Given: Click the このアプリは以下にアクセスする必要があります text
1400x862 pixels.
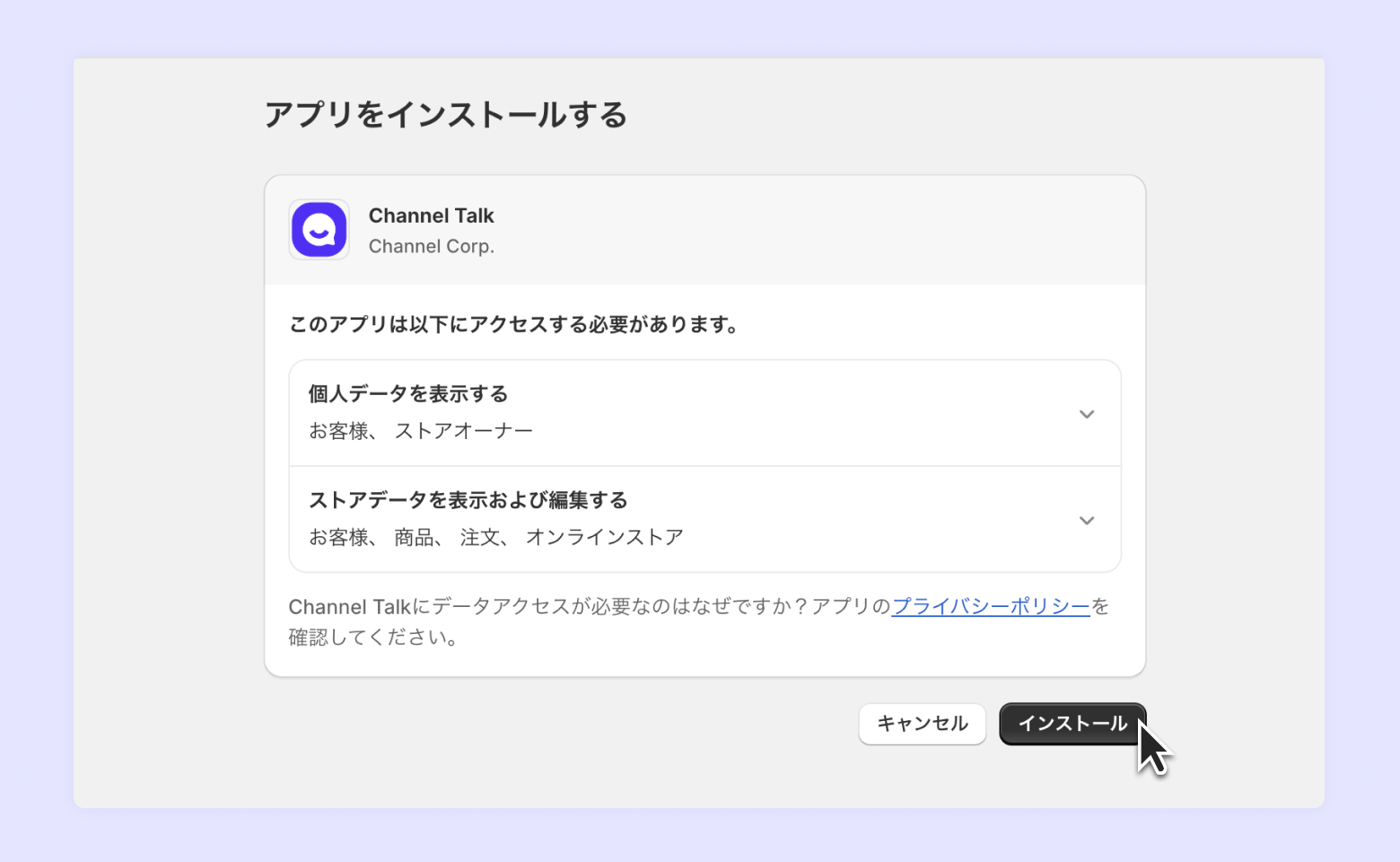Looking at the screenshot, I should (x=514, y=324).
